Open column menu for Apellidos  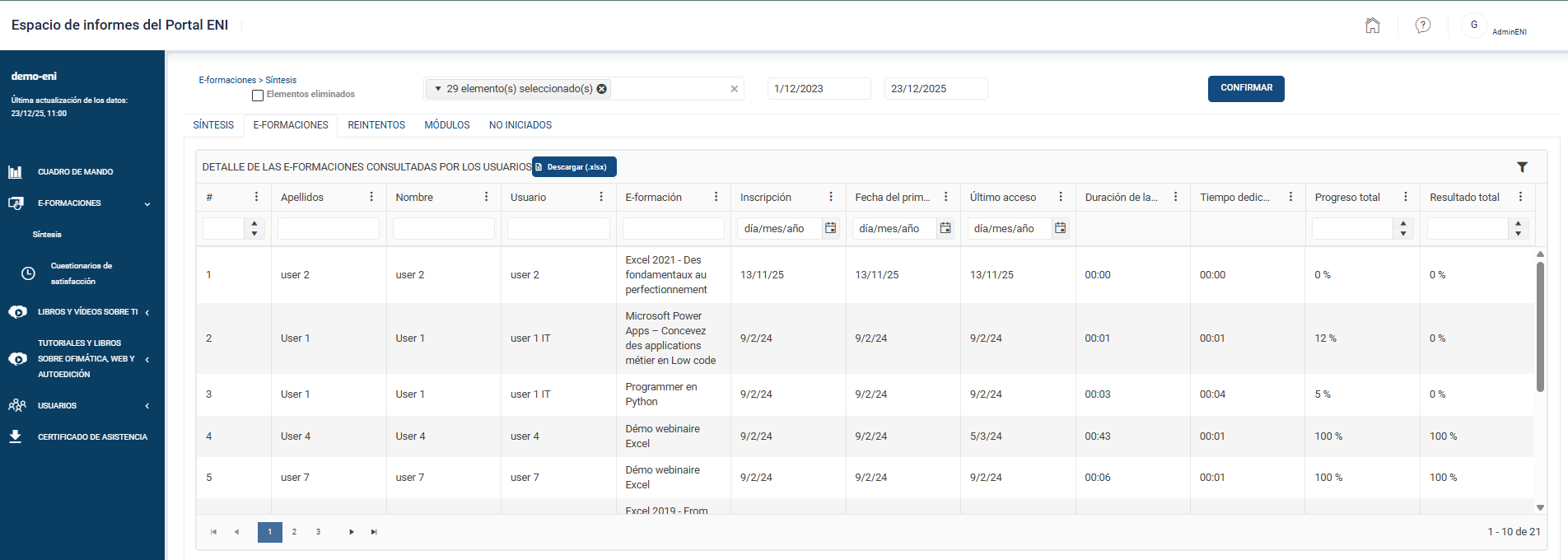371,197
